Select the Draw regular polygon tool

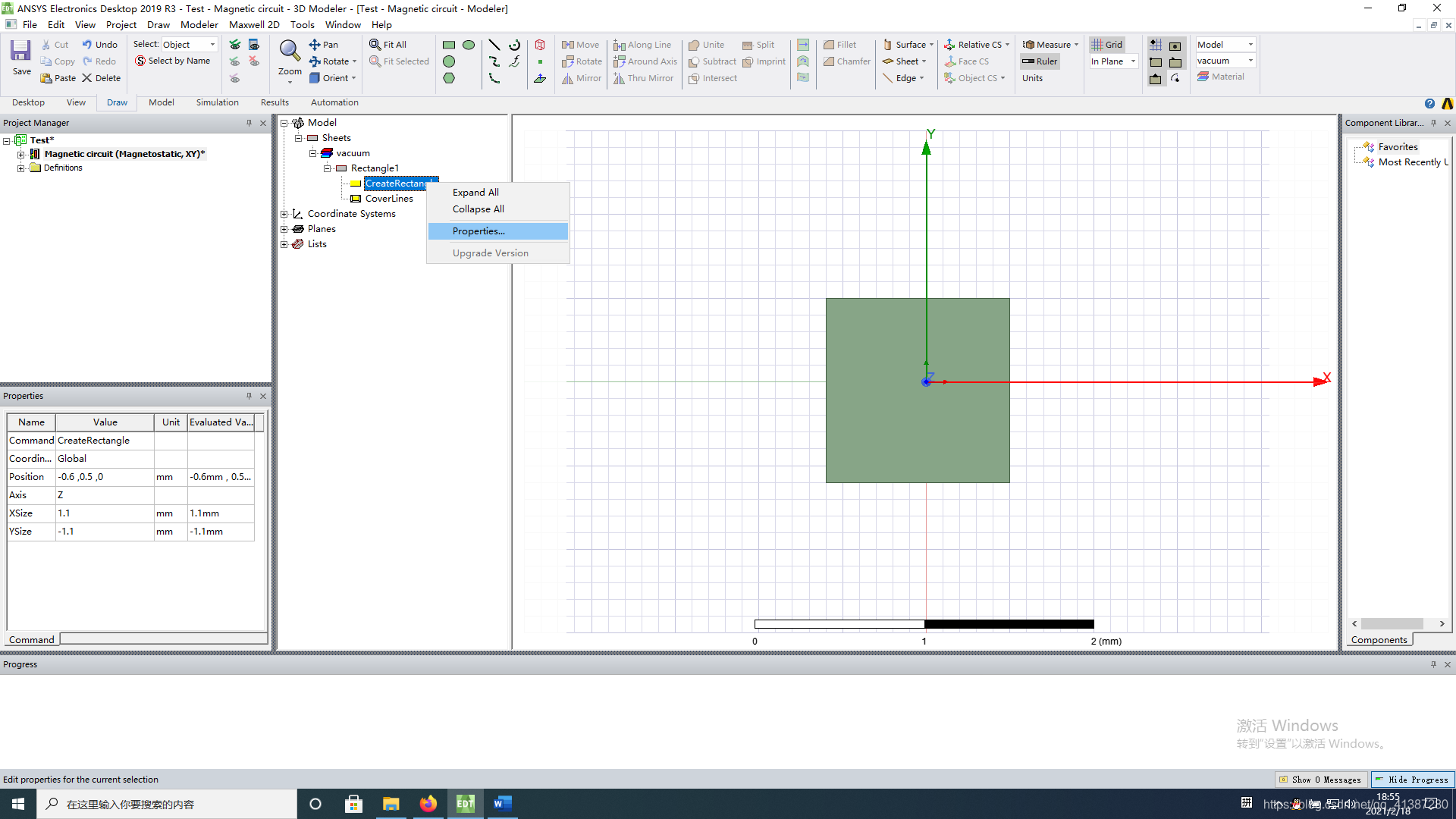[449, 78]
